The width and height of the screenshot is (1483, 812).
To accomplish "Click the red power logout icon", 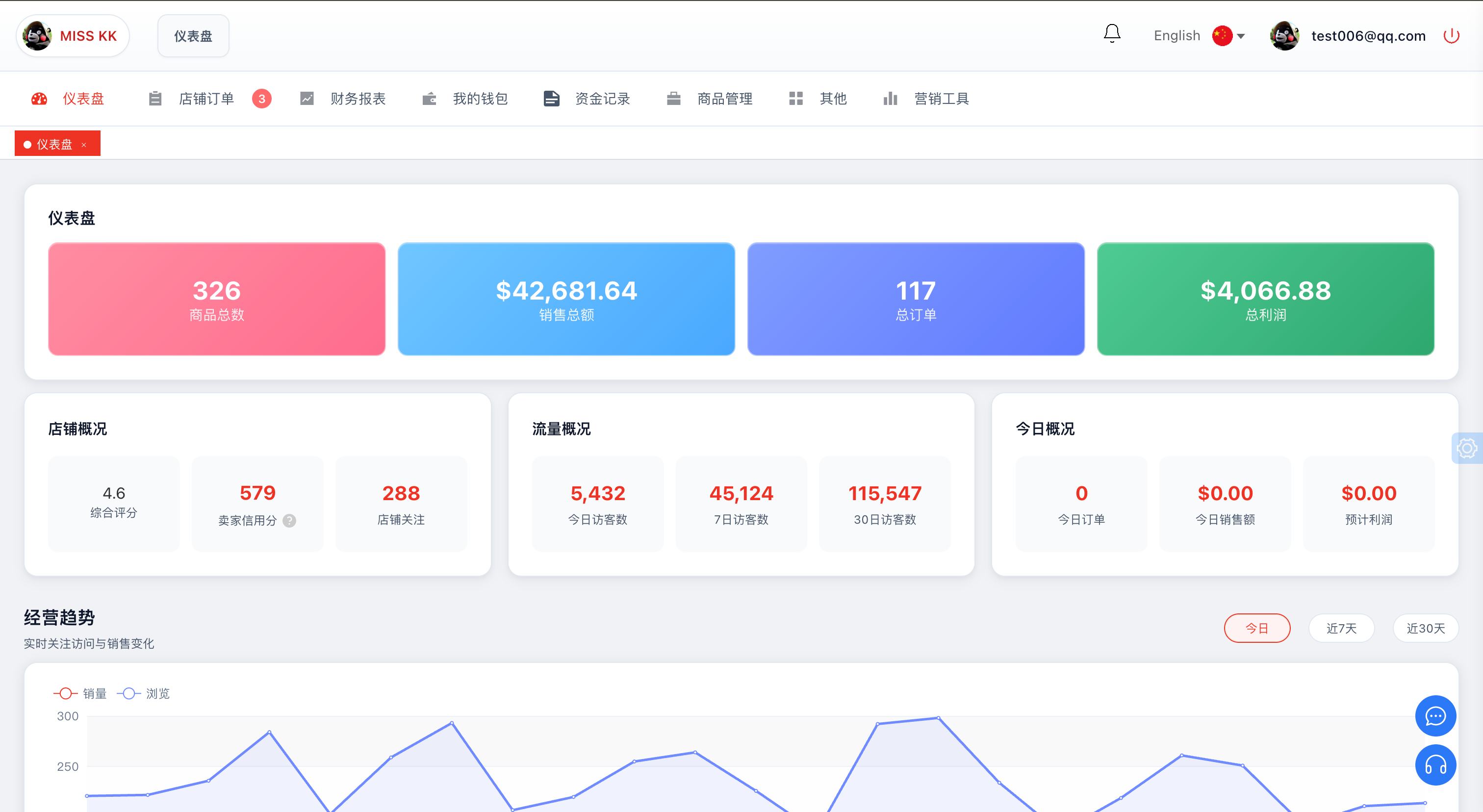I will pyautogui.click(x=1451, y=36).
